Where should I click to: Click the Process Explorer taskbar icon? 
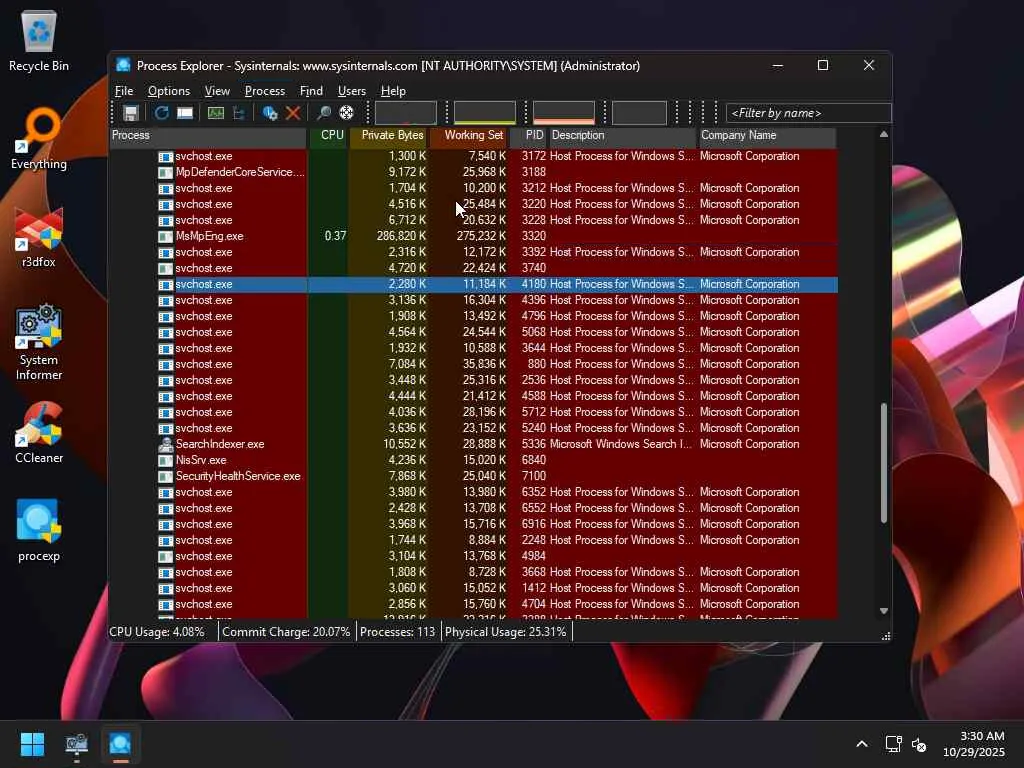coord(120,744)
